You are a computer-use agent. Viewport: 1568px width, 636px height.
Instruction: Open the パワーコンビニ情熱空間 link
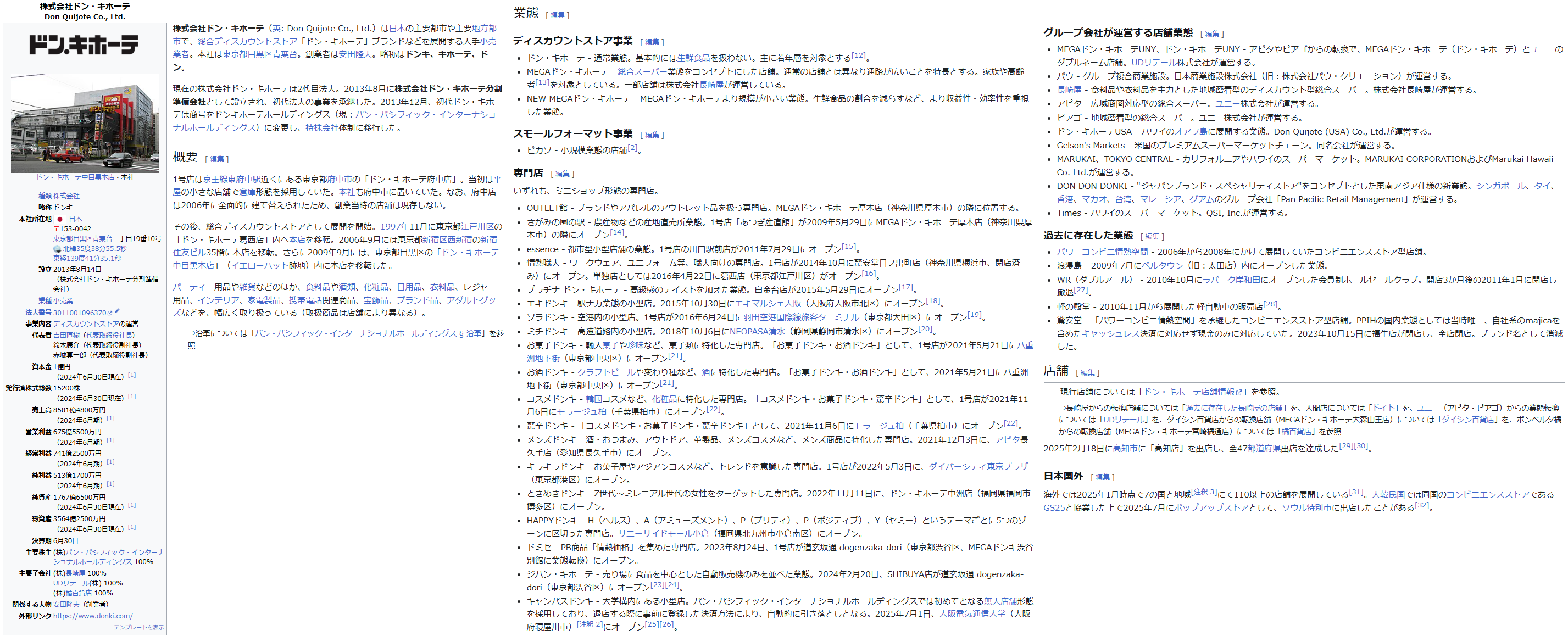[1102, 252]
